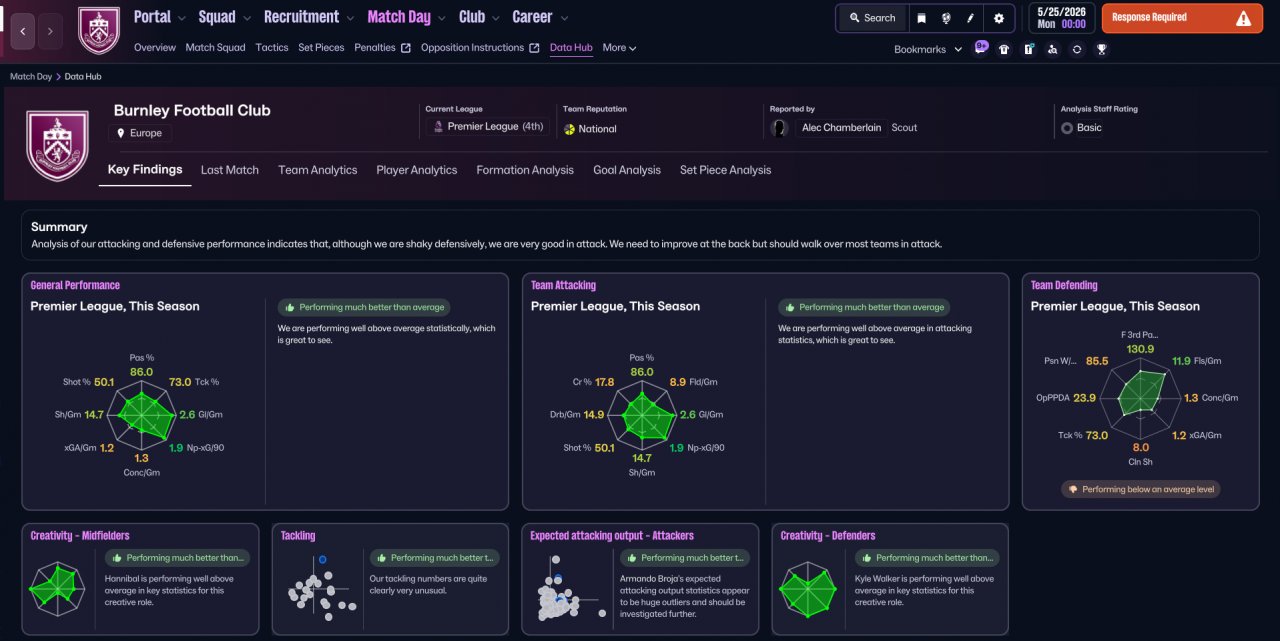Click thumbs-down 'Performing below an average level' badge
1280x641 pixels.
coord(1140,489)
